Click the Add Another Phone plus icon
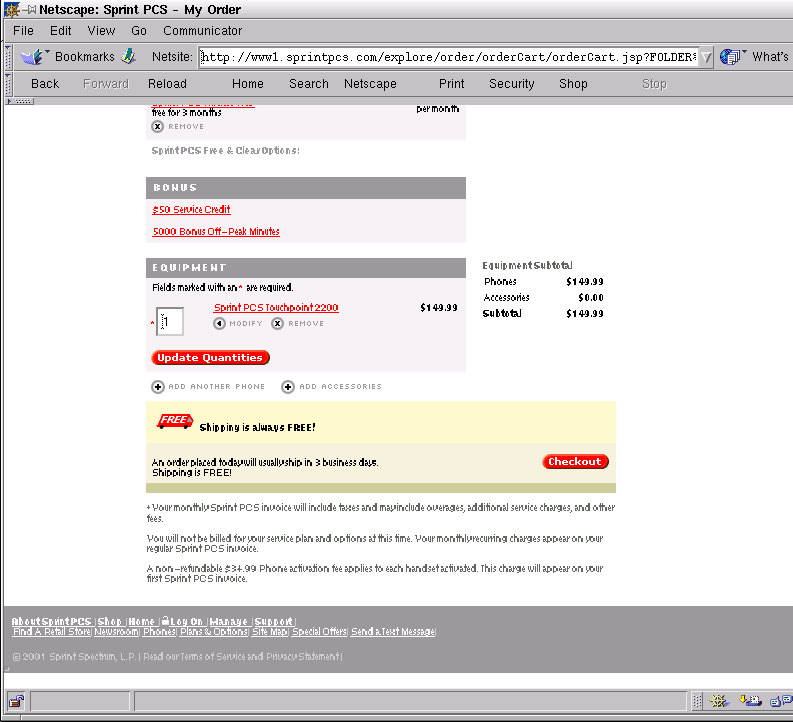This screenshot has height=722, width=793. 158,387
